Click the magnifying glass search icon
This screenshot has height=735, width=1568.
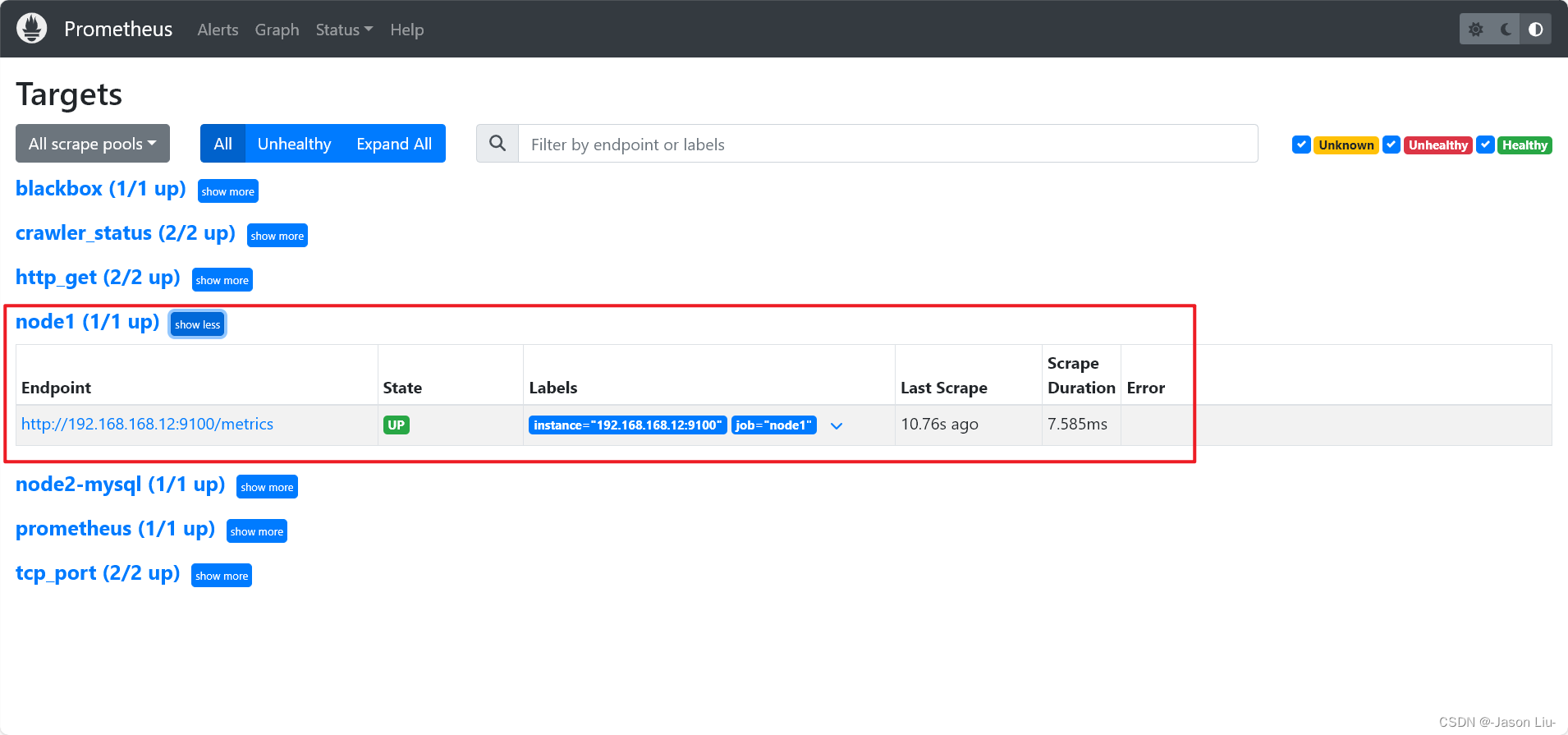(x=497, y=144)
